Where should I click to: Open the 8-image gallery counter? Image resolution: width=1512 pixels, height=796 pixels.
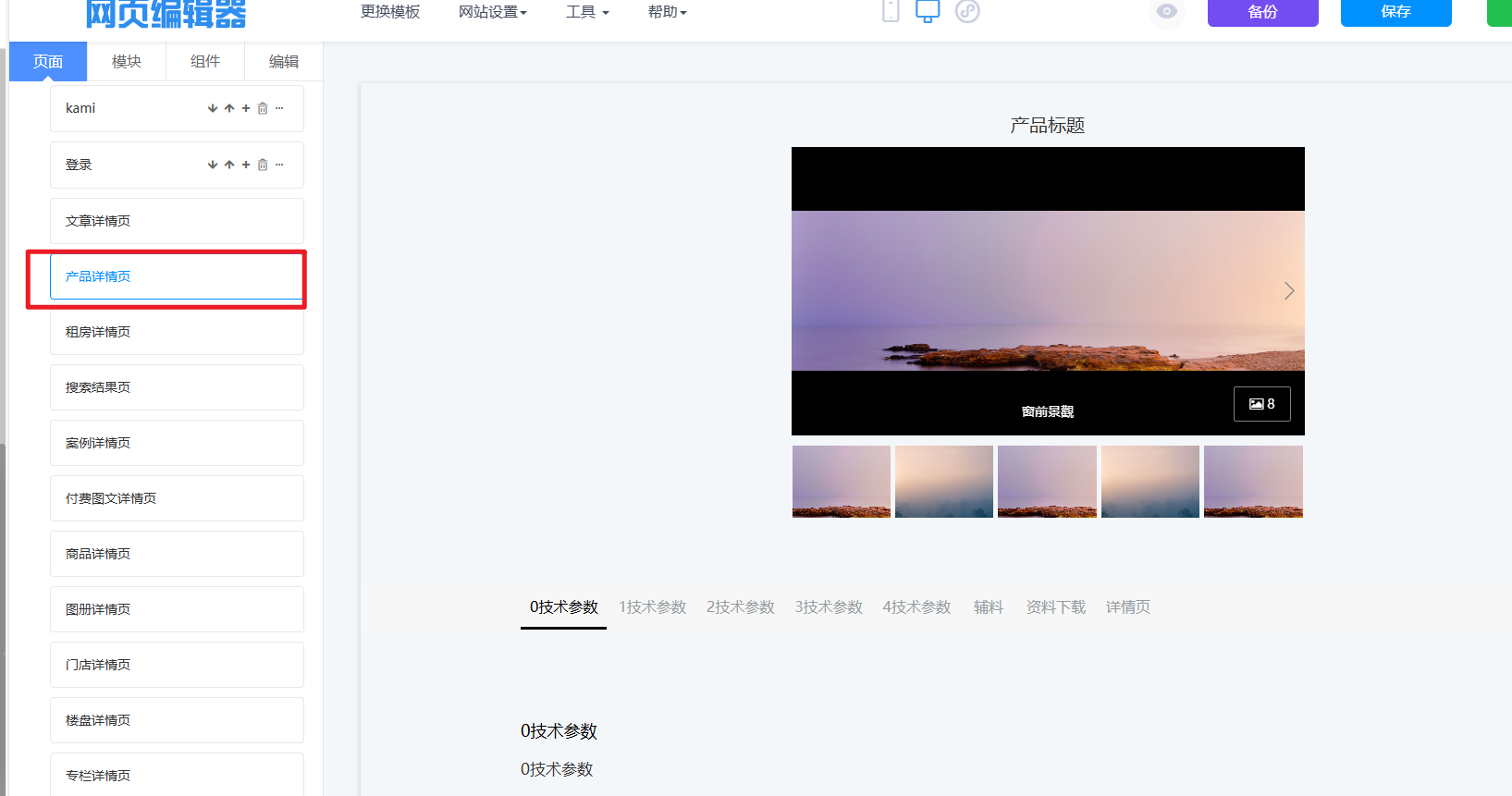(1262, 404)
